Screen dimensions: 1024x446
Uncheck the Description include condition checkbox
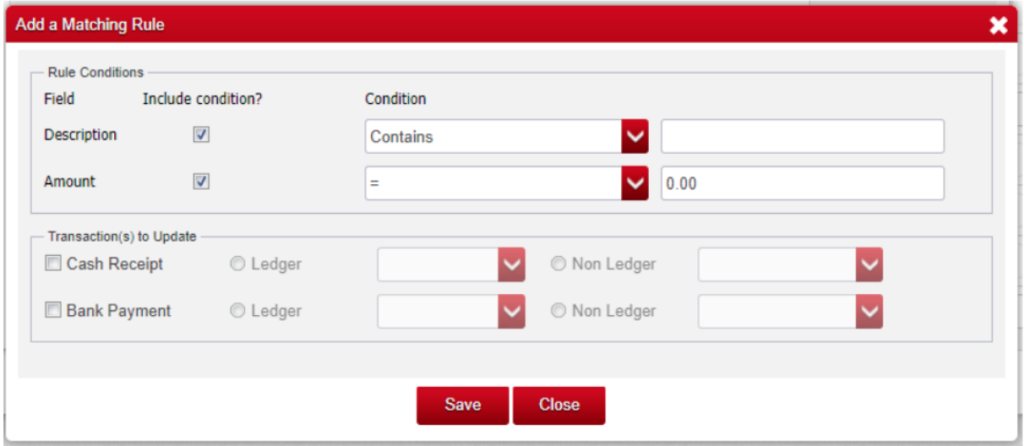pos(201,135)
